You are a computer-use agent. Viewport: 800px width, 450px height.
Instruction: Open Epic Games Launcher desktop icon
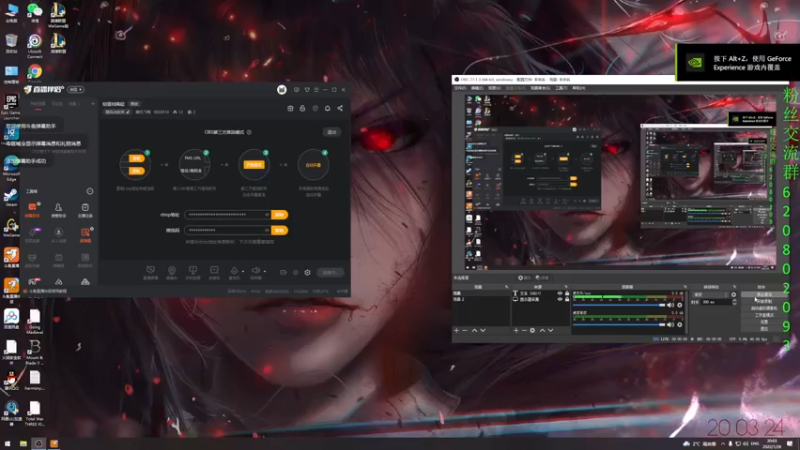(11, 106)
